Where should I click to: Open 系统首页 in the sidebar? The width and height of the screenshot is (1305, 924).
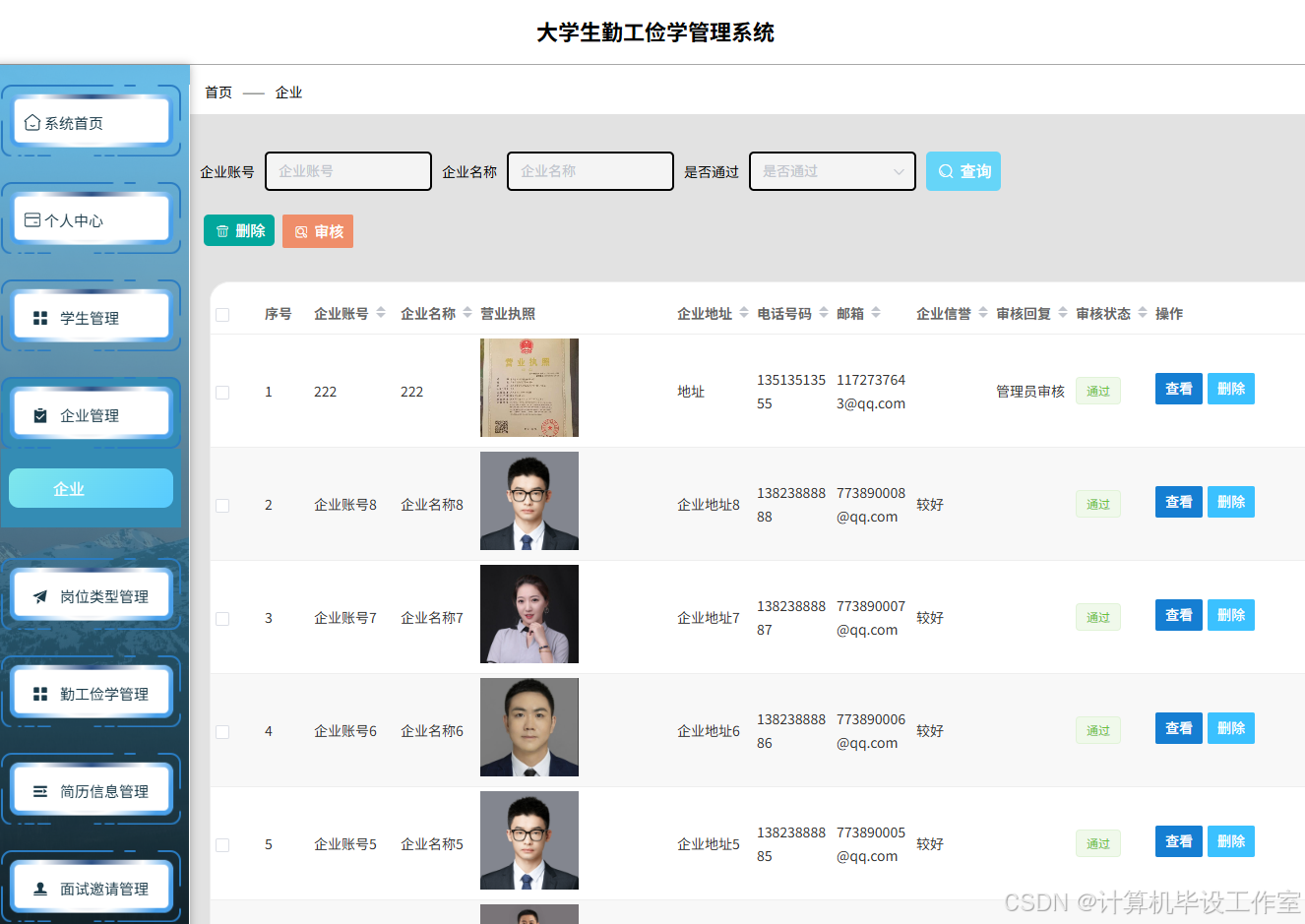(x=91, y=123)
